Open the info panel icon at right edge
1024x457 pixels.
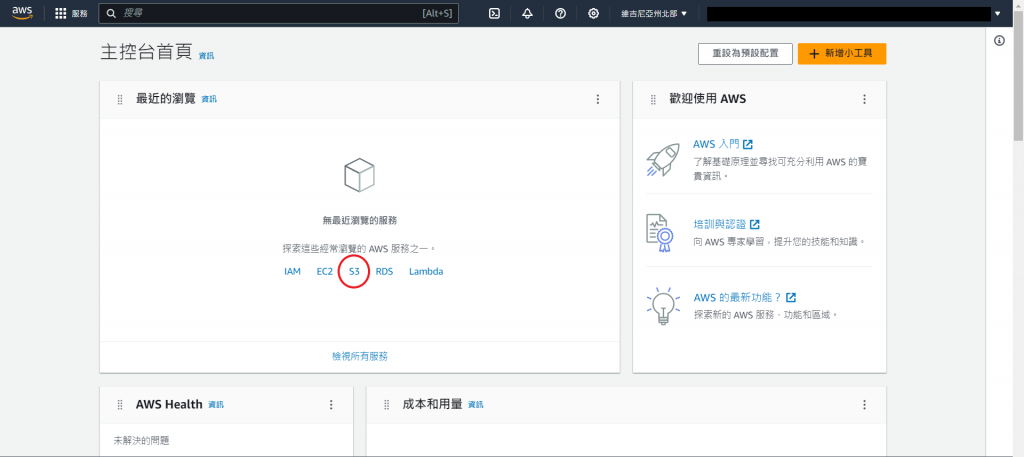999,41
